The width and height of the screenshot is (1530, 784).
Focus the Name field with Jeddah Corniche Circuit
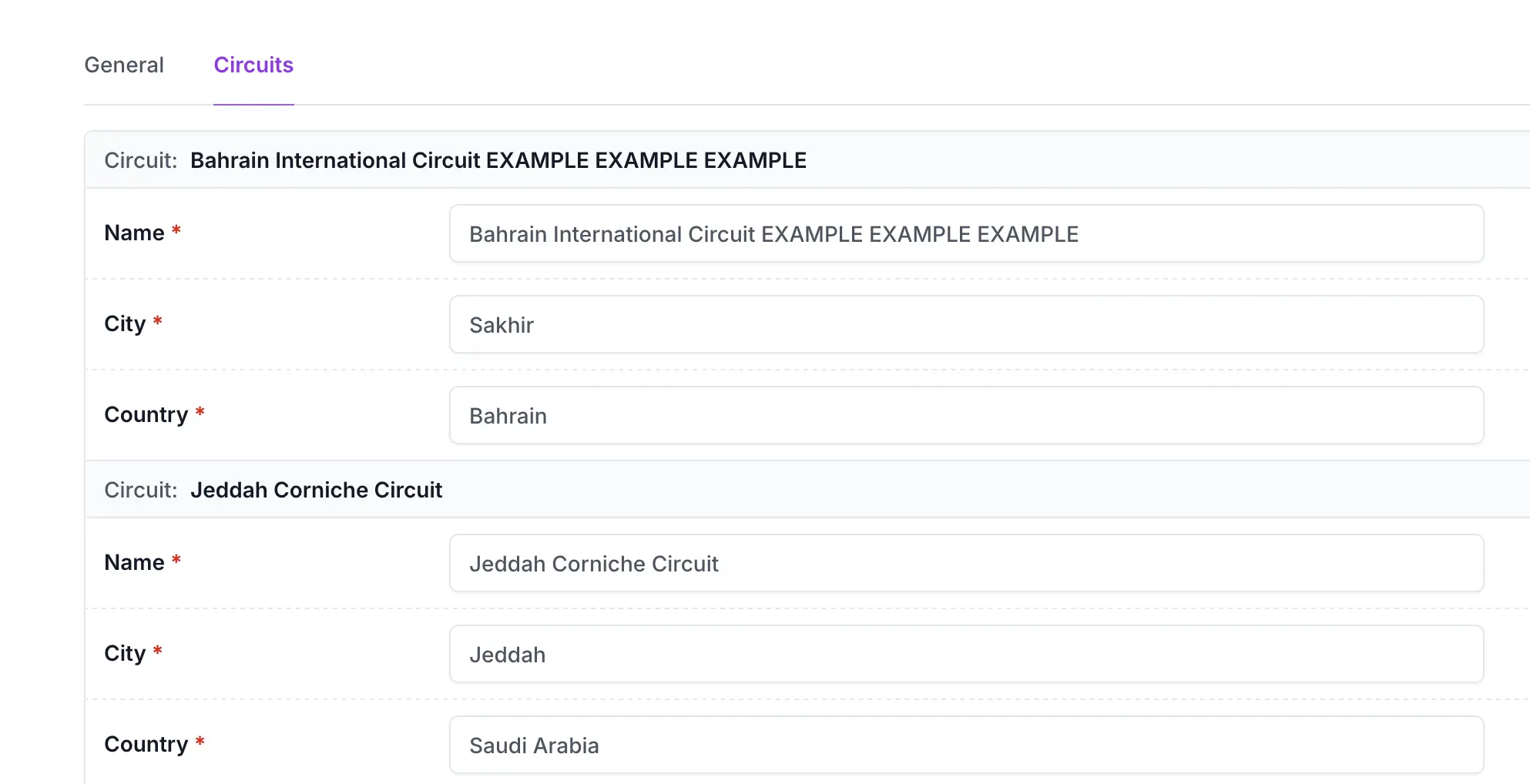tap(966, 563)
